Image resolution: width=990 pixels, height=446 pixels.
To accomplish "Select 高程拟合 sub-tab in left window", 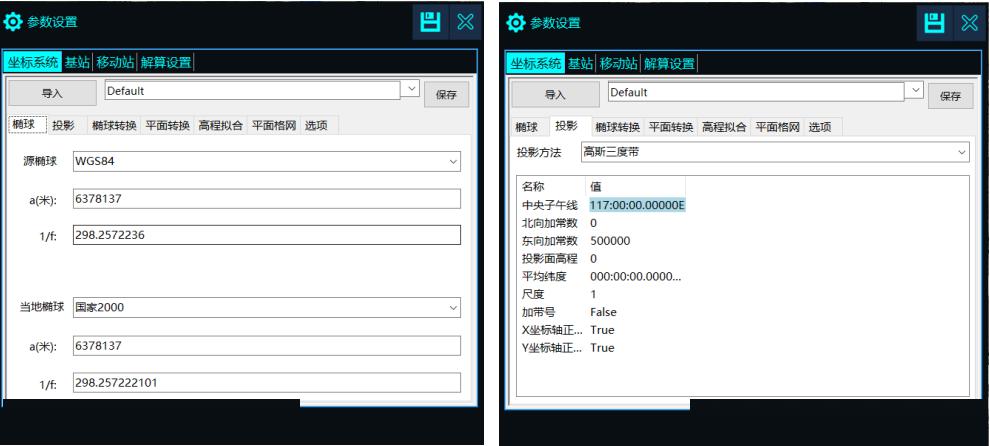I will [x=220, y=126].
